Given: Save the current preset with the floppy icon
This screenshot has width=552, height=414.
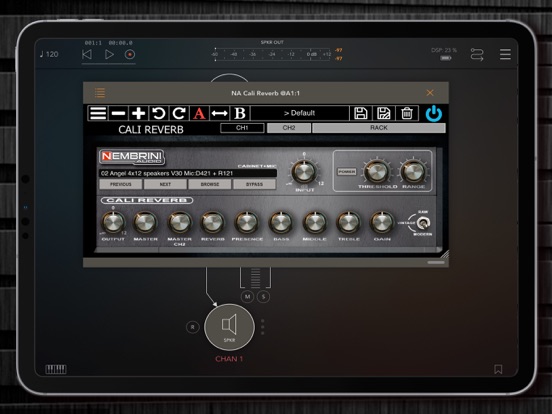Looking at the screenshot, I should tap(360, 113).
